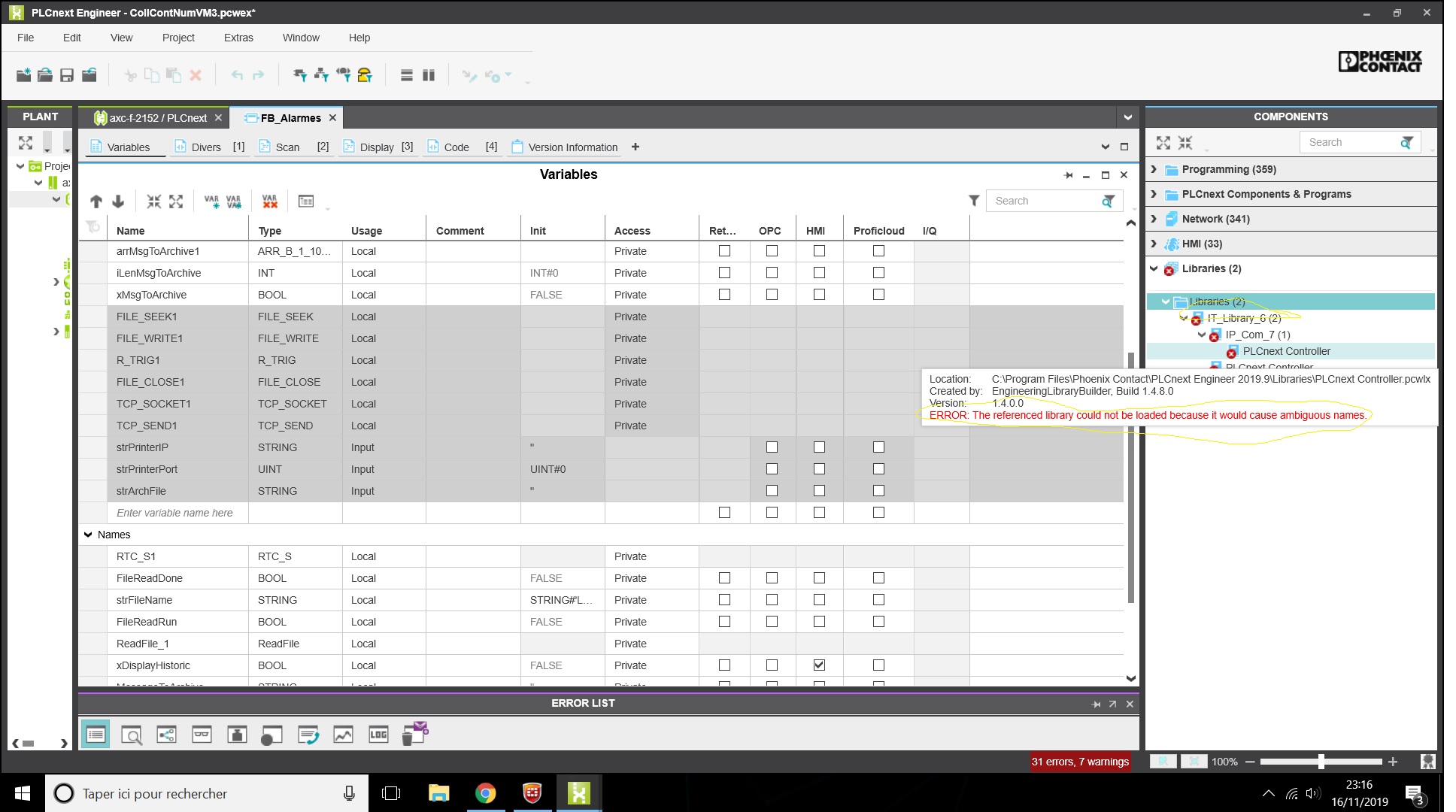
Task: Click the filter funnel icon in Variables
Action: coord(974,201)
